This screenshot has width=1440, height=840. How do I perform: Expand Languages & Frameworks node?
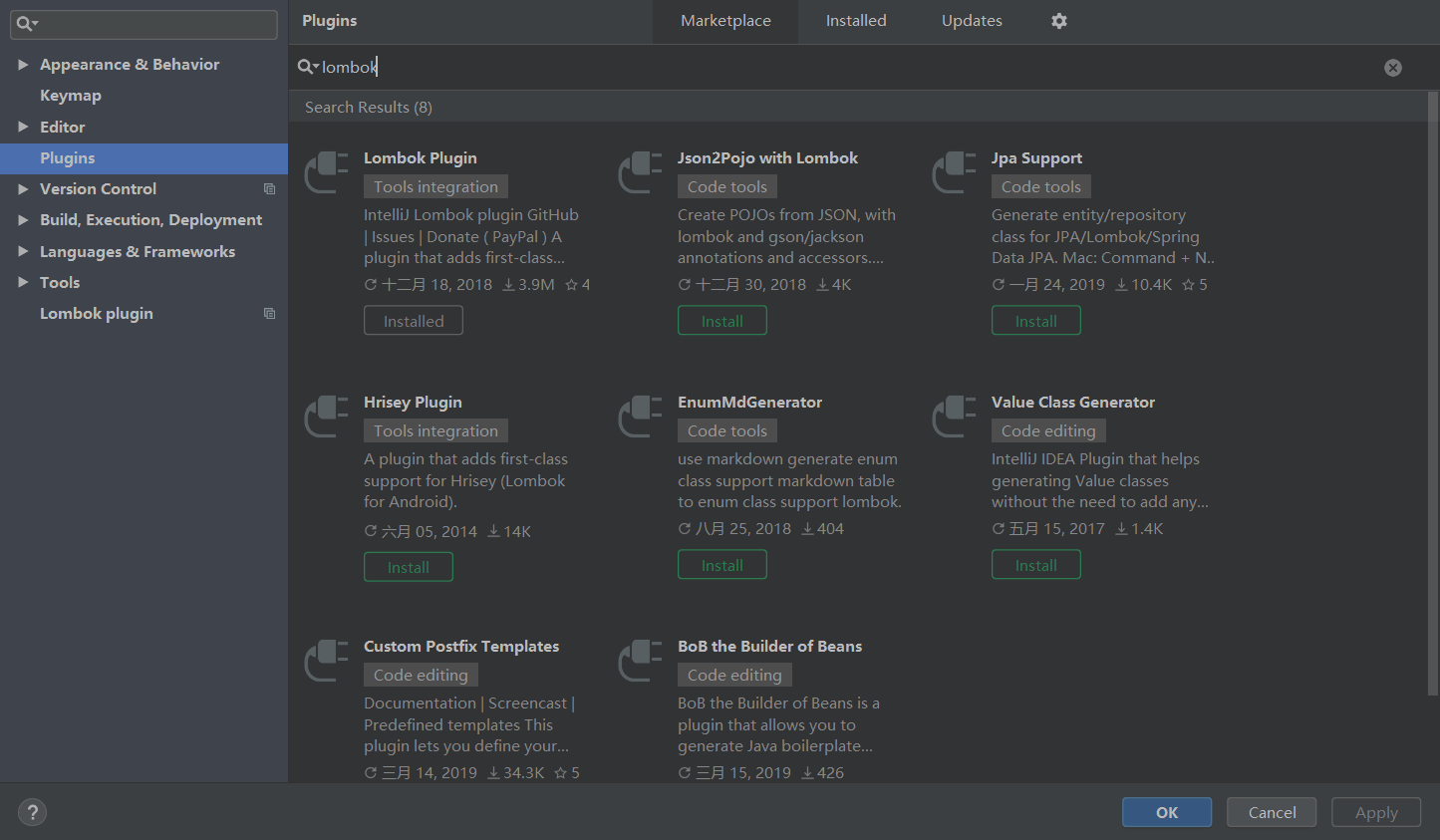pyautogui.click(x=23, y=252)
